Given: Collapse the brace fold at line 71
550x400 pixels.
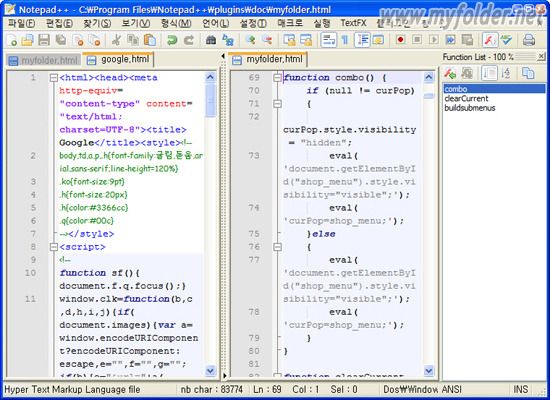Looking at the screenshot, I should [277, 104].
